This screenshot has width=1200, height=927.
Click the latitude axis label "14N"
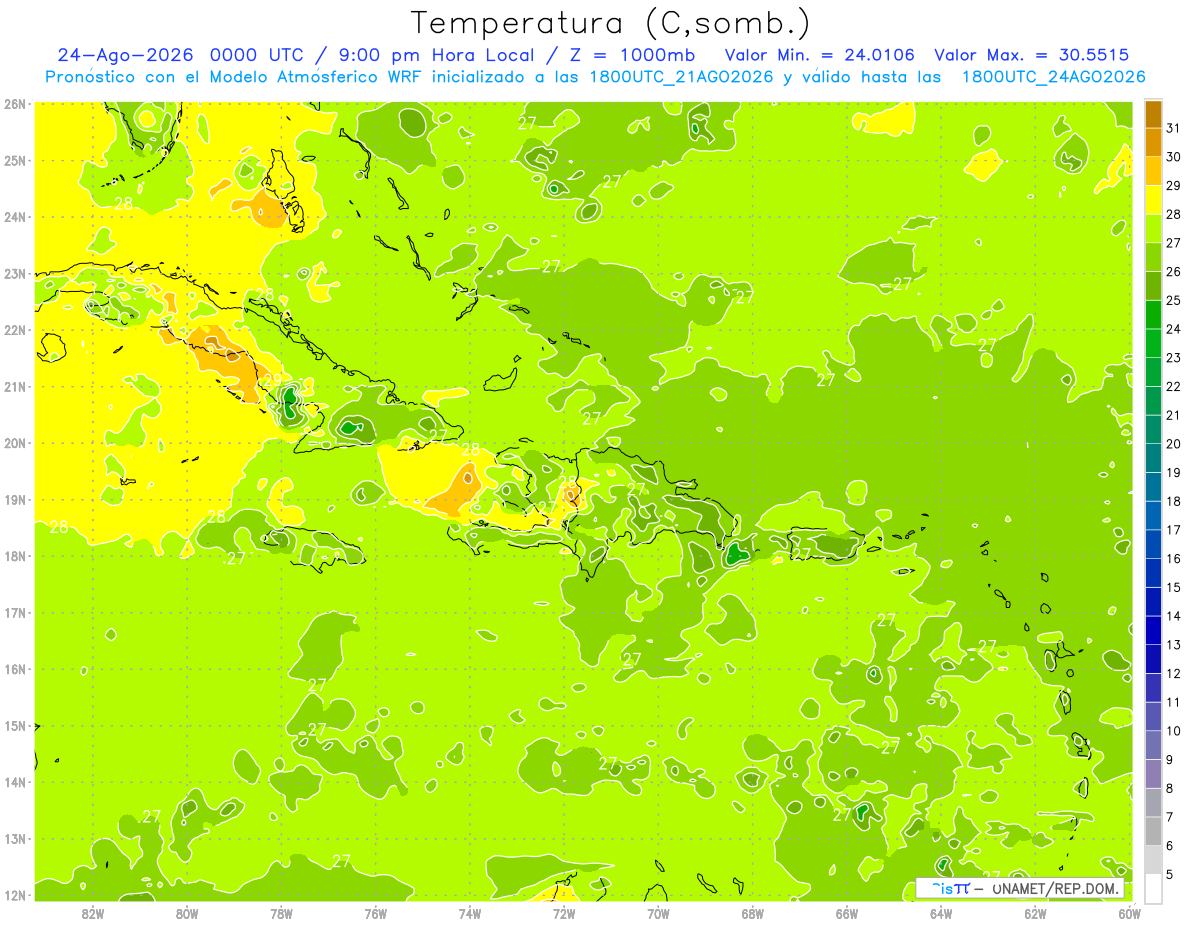click(x=14, y=782)
